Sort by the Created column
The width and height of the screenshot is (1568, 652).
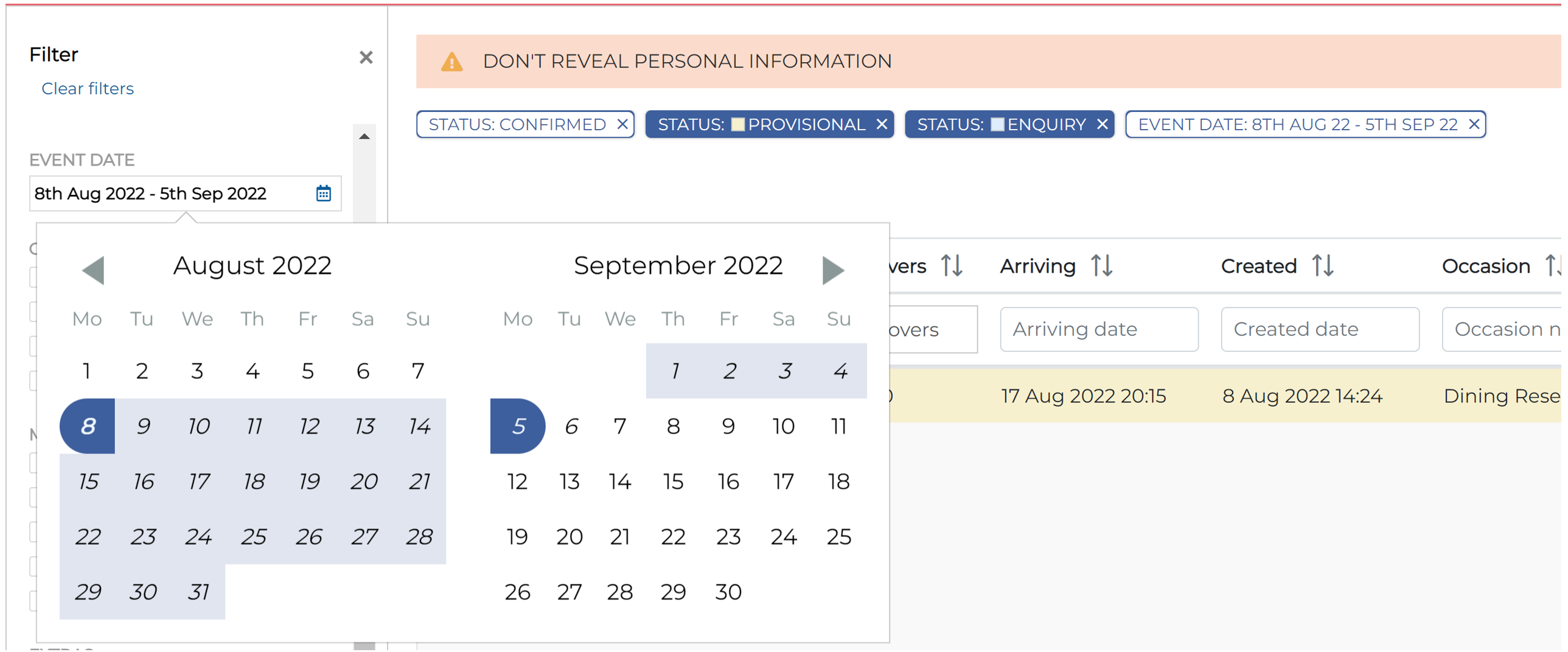point(1323,266)
